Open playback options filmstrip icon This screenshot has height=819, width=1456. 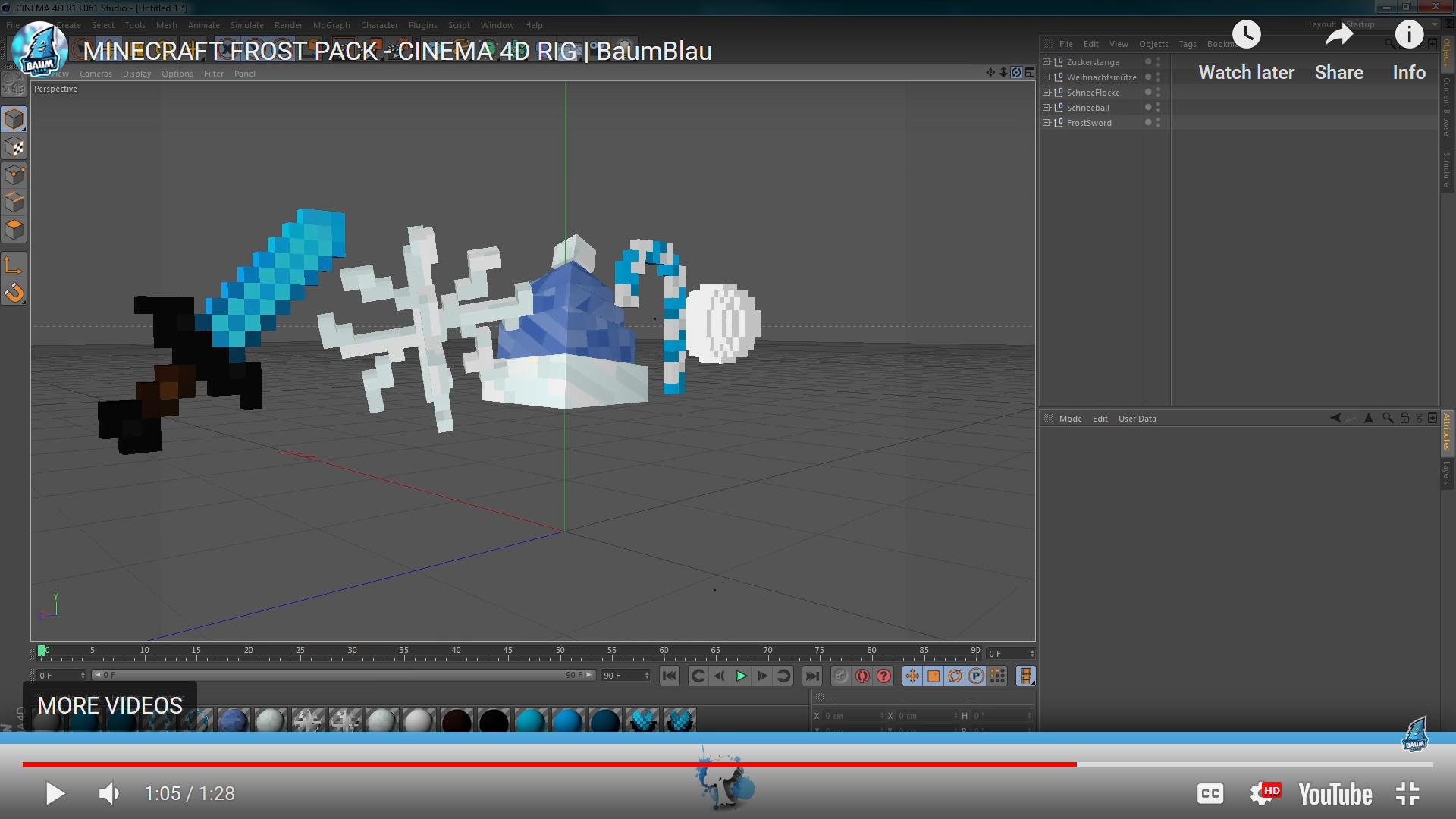1026,676
